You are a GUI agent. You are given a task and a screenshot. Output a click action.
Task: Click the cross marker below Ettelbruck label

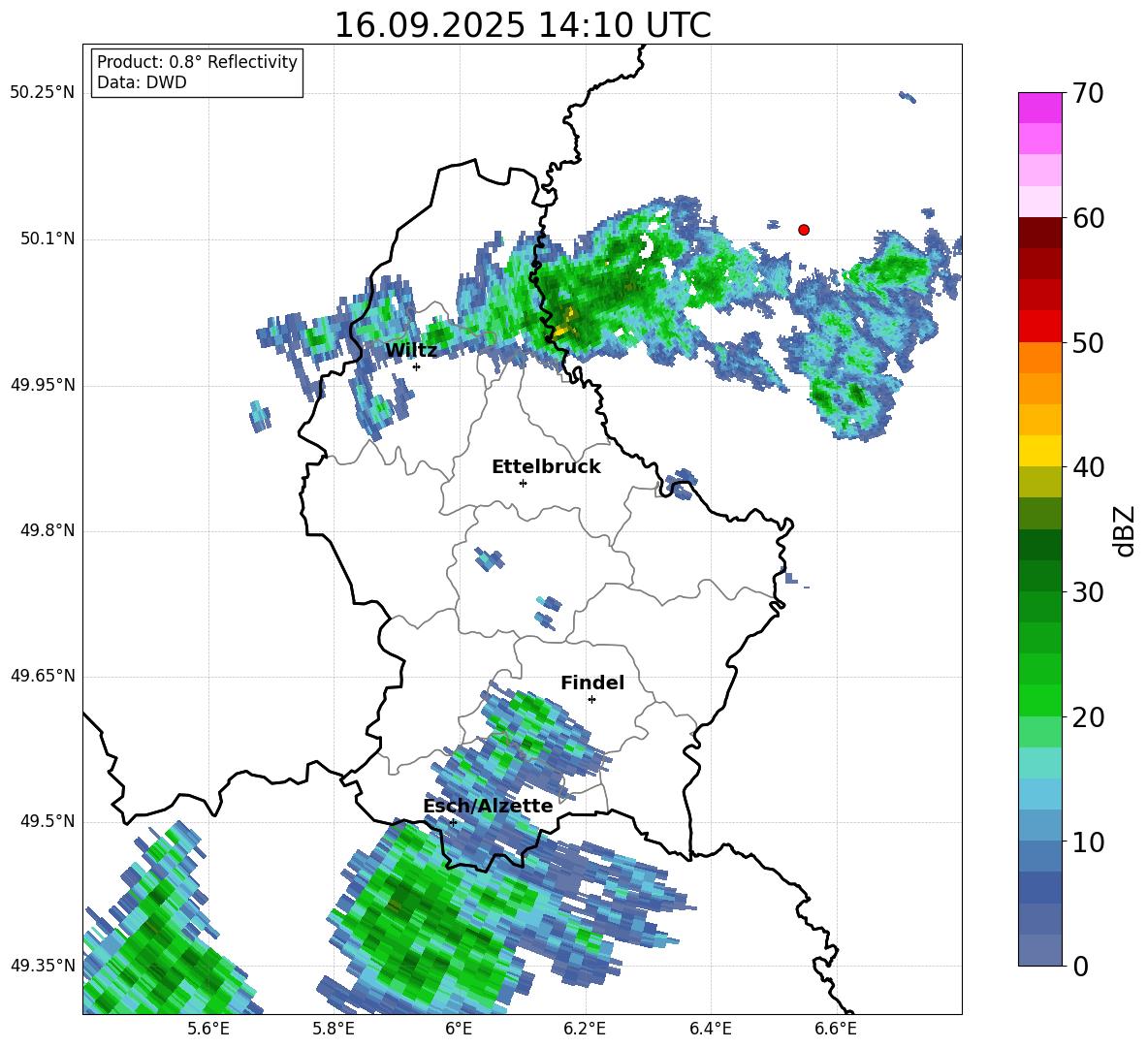[x=523, y=483]
